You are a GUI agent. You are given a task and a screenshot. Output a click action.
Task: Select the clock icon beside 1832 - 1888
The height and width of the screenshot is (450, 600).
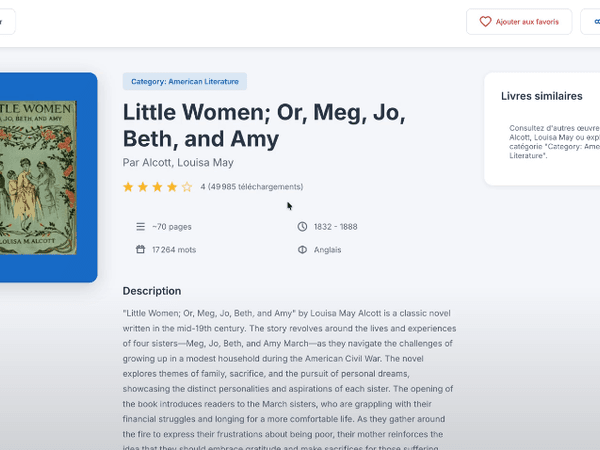tap(302, 227)
